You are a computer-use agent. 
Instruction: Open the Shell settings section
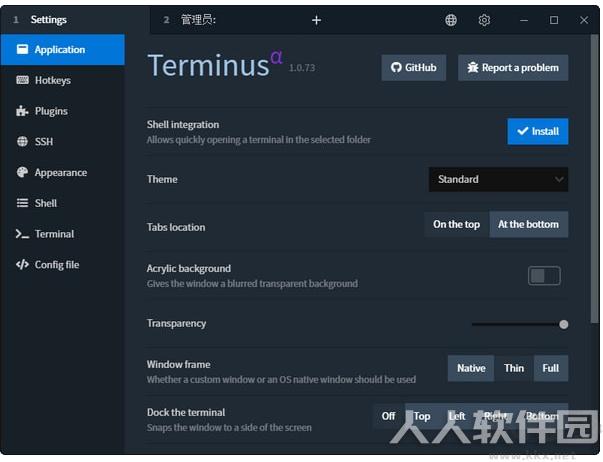coord(62,203)
